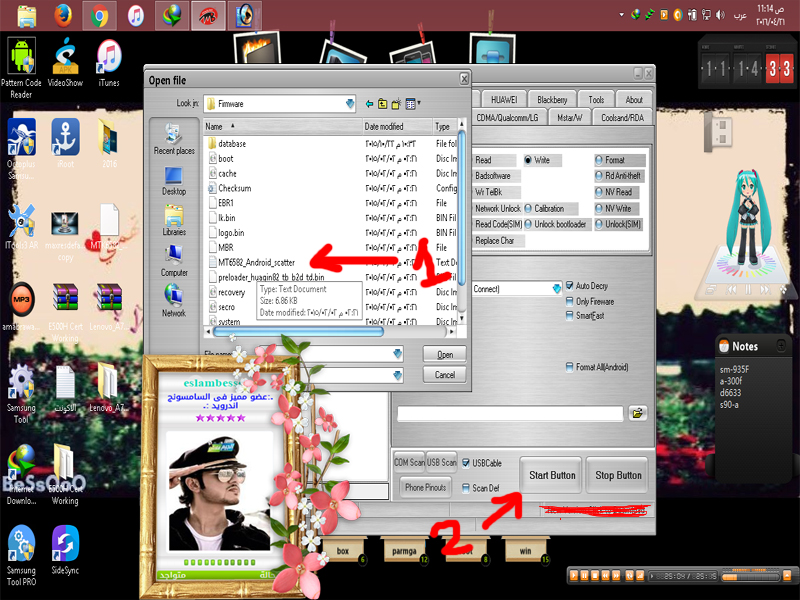This screenshot has width=800, height=600.
Task: Go to Libraries in Open file sidebar
Action: tap(174, 221)
